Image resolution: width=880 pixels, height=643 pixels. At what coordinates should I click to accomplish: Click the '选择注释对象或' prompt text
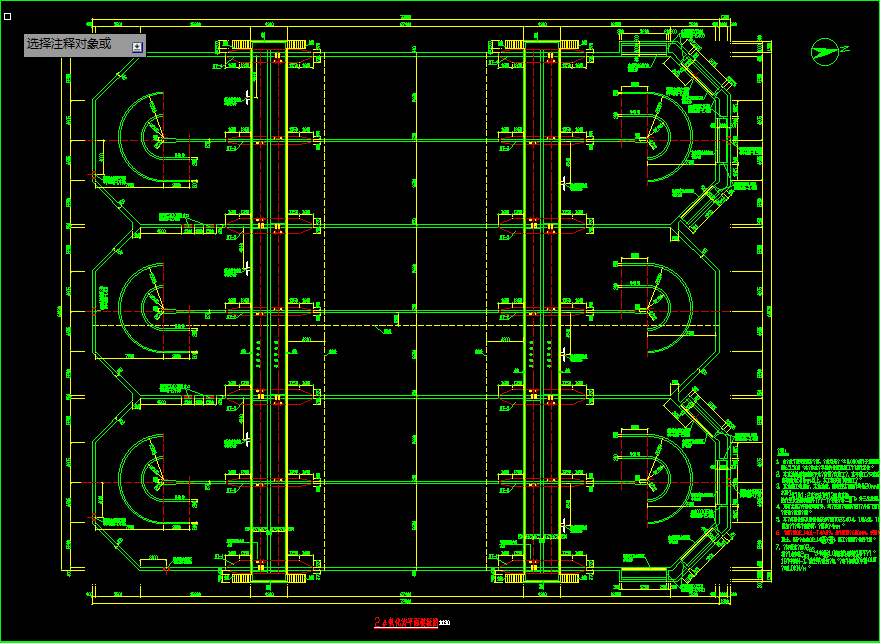69,44
